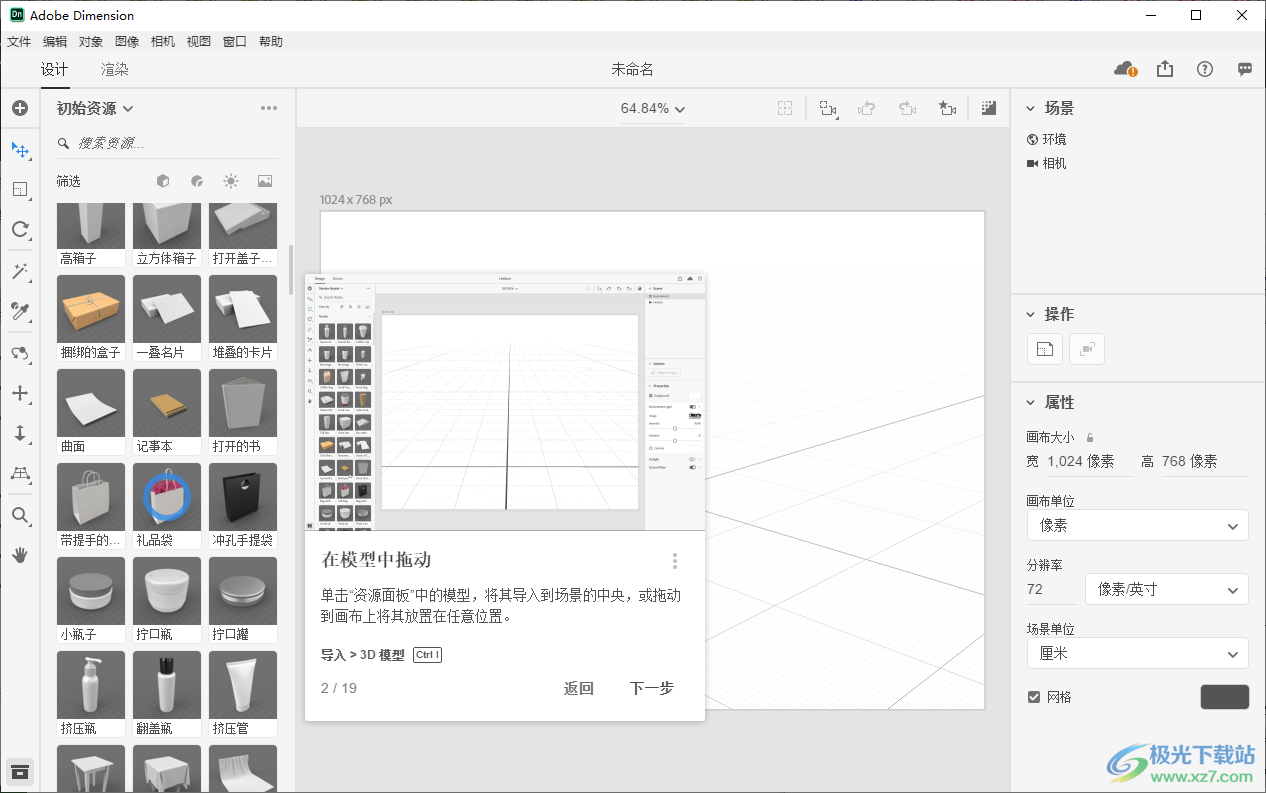Click the camera redo icon

(908, 108)
